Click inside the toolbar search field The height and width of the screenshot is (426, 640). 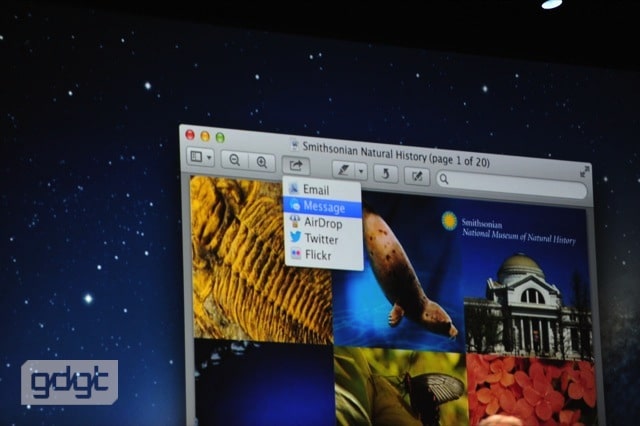(512, 185)
